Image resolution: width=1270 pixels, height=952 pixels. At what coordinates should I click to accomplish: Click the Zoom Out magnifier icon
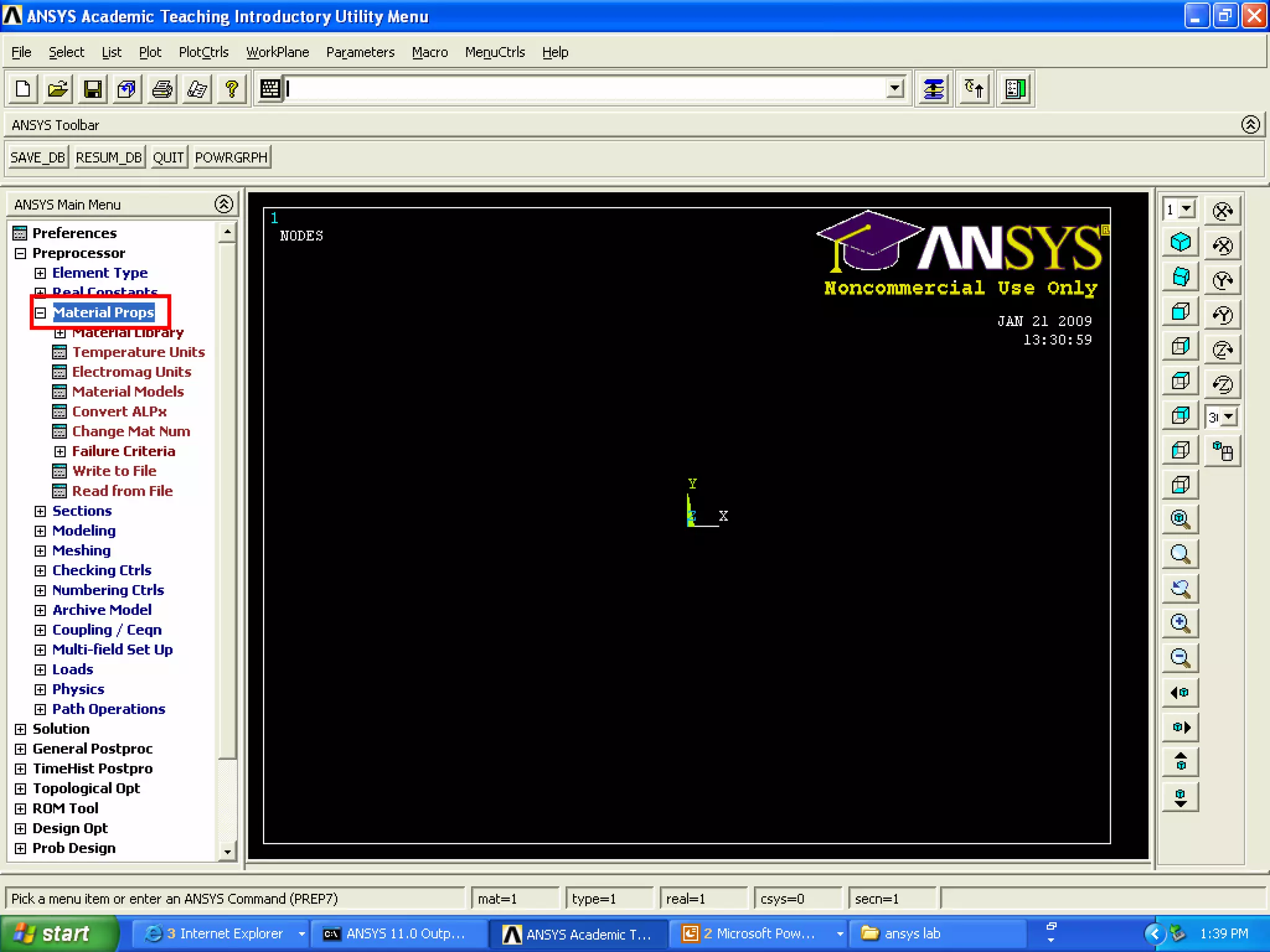[x=1180, y=658]
